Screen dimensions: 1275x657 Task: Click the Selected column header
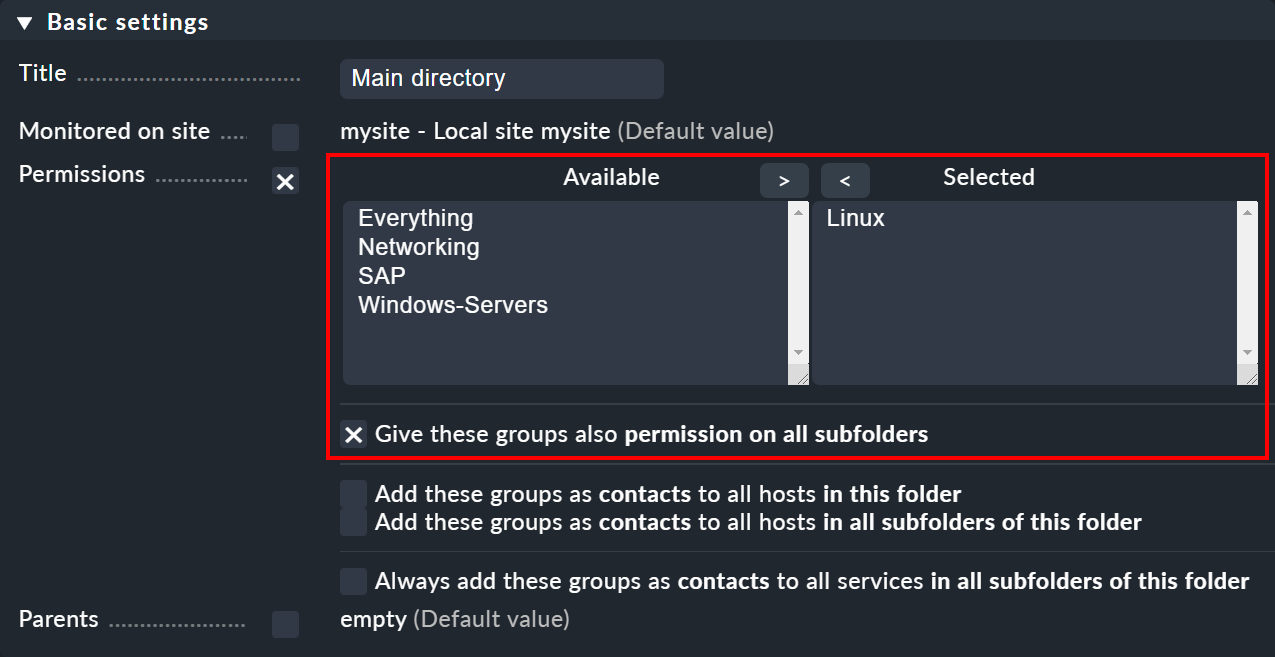click(x=989, y=177)
